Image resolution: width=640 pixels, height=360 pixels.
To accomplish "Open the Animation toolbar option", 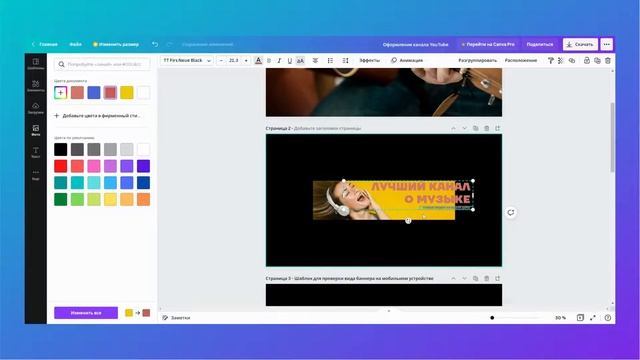I will coord(407,60).
